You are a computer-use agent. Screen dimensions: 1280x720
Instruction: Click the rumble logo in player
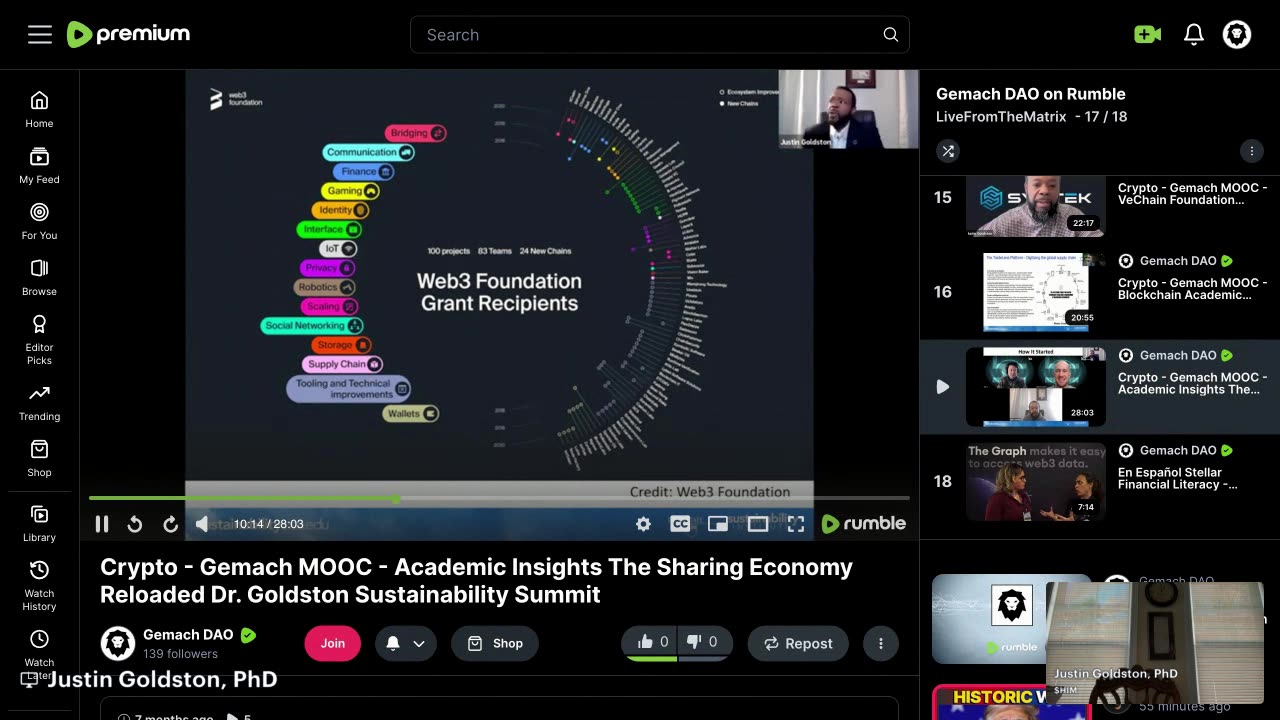point(863,523)
